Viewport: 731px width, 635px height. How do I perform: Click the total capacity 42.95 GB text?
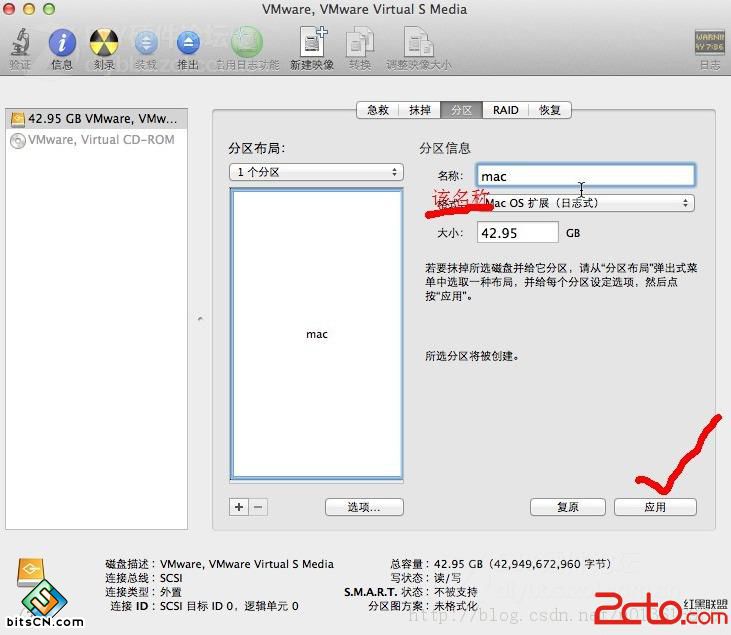point(522,564)
